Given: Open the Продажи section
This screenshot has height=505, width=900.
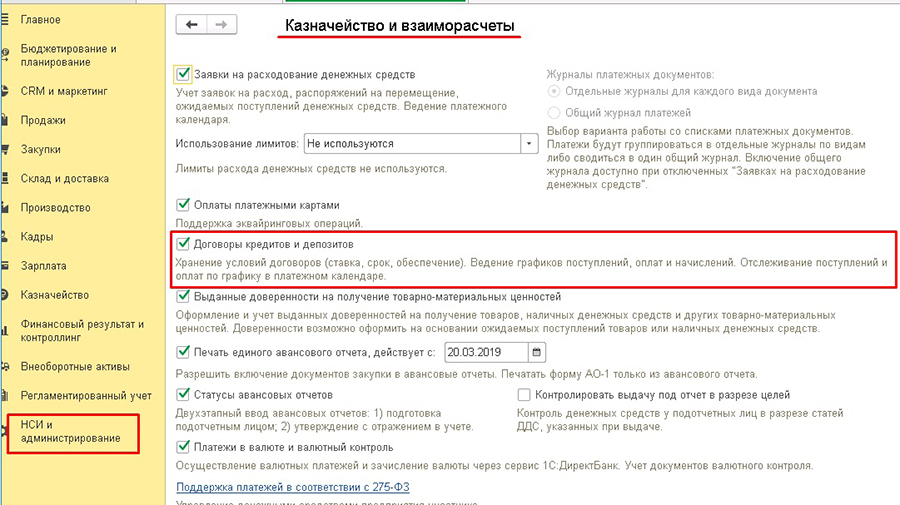Looking at the screenshot, I should 43,121.
